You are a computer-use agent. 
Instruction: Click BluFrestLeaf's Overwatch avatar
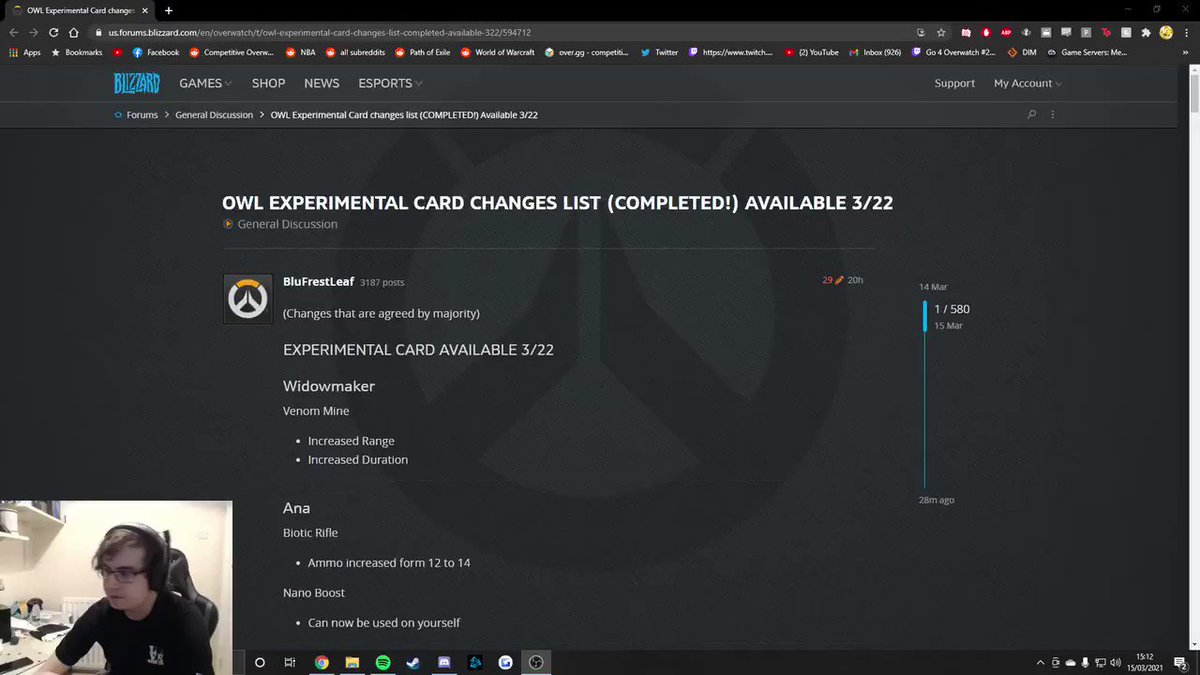(x=247, y=298)
